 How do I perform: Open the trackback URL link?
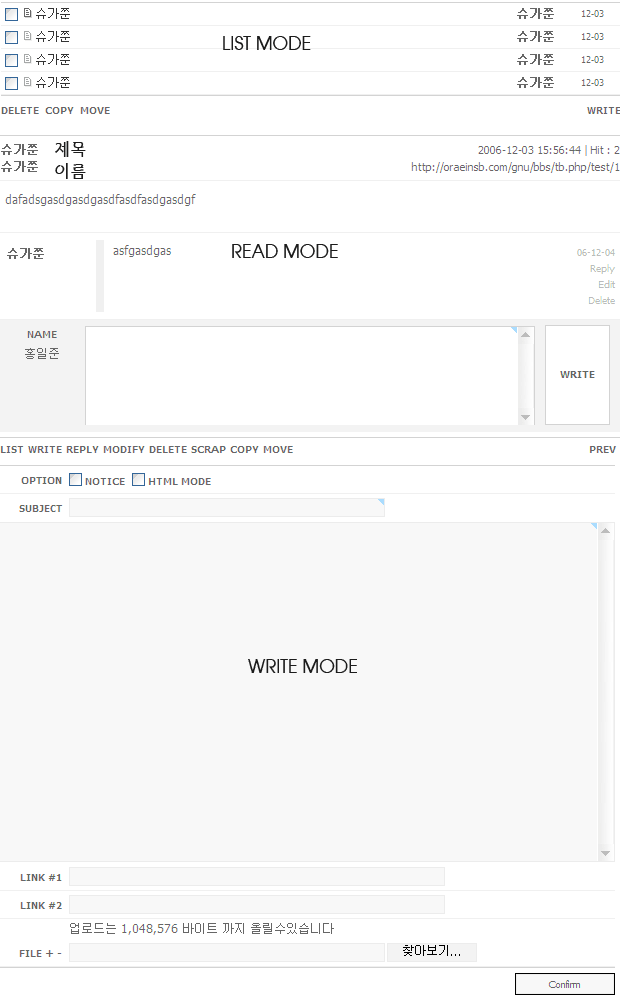[x=515, y=168]
